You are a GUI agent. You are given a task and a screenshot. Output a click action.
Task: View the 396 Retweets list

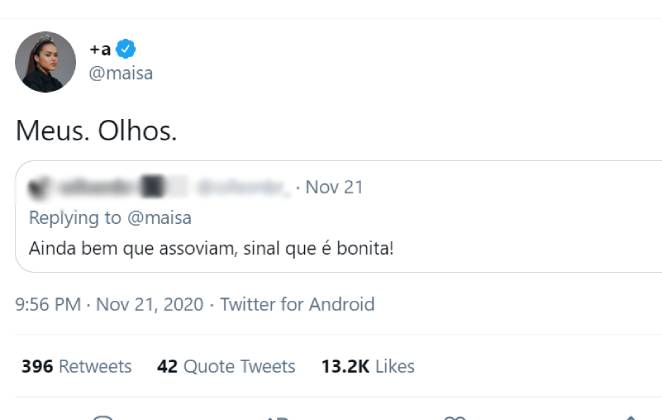[76, 366]
